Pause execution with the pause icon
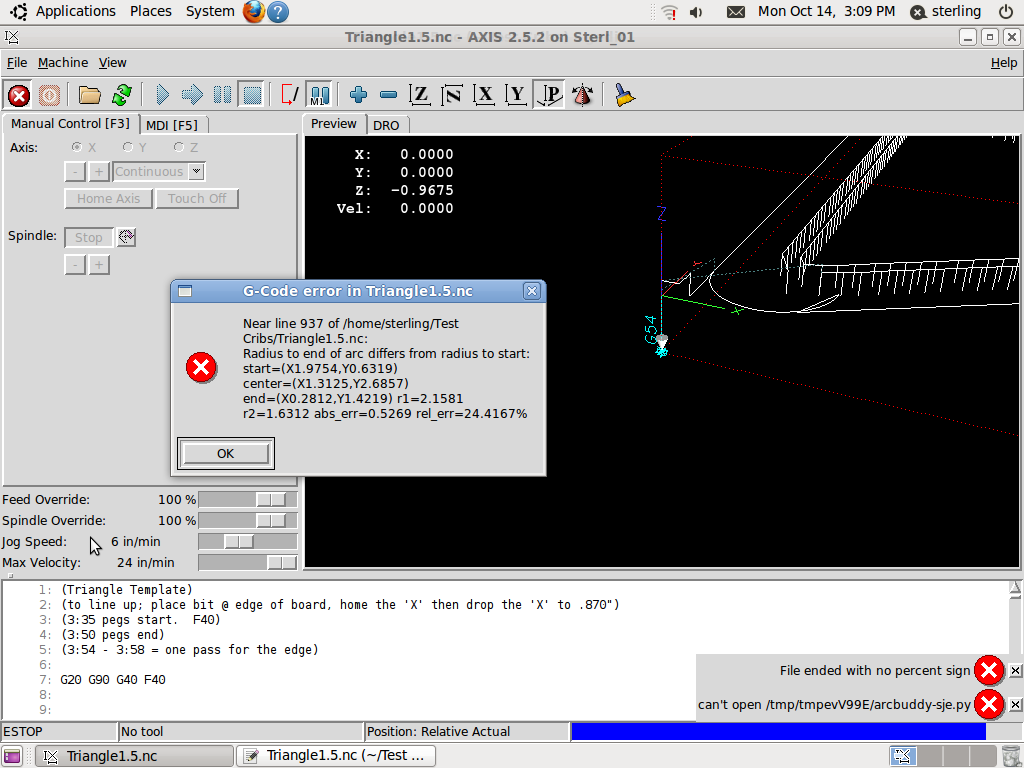 pyautogui.click(x=222, y=95)
